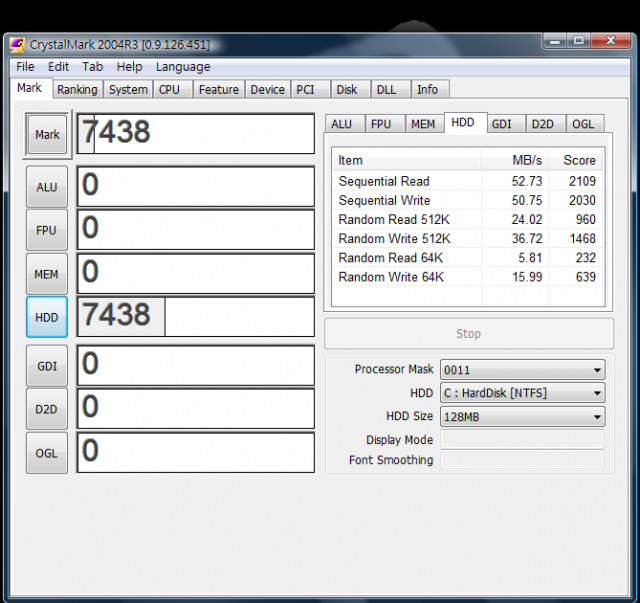The height and width of the screenshot is (603, 640).
Task: Open the D2D results sub-tab
Action: click(x=546, y=124)
